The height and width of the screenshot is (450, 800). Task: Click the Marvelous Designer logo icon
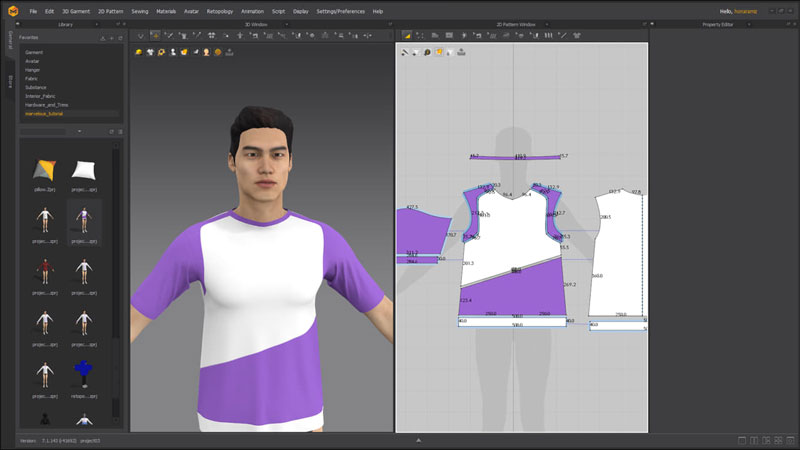(x=11, y=11)
